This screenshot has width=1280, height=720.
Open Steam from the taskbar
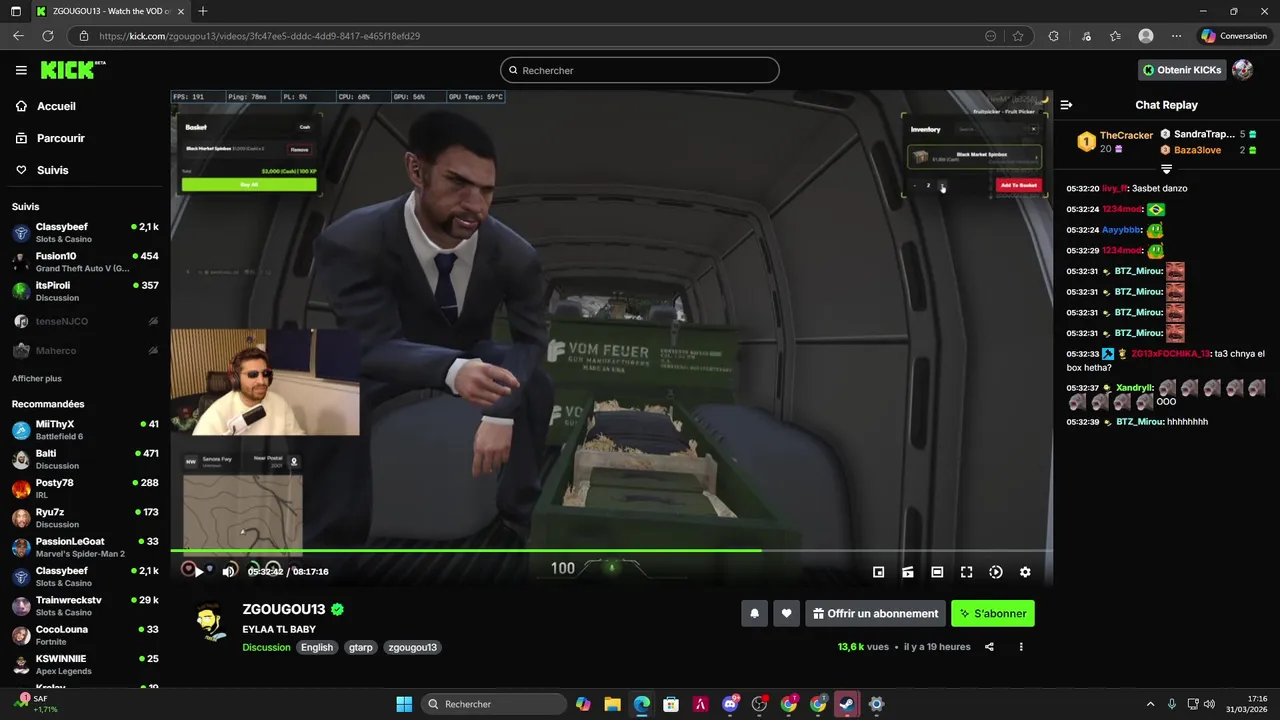pyautogui.click(x=847, y=704)
